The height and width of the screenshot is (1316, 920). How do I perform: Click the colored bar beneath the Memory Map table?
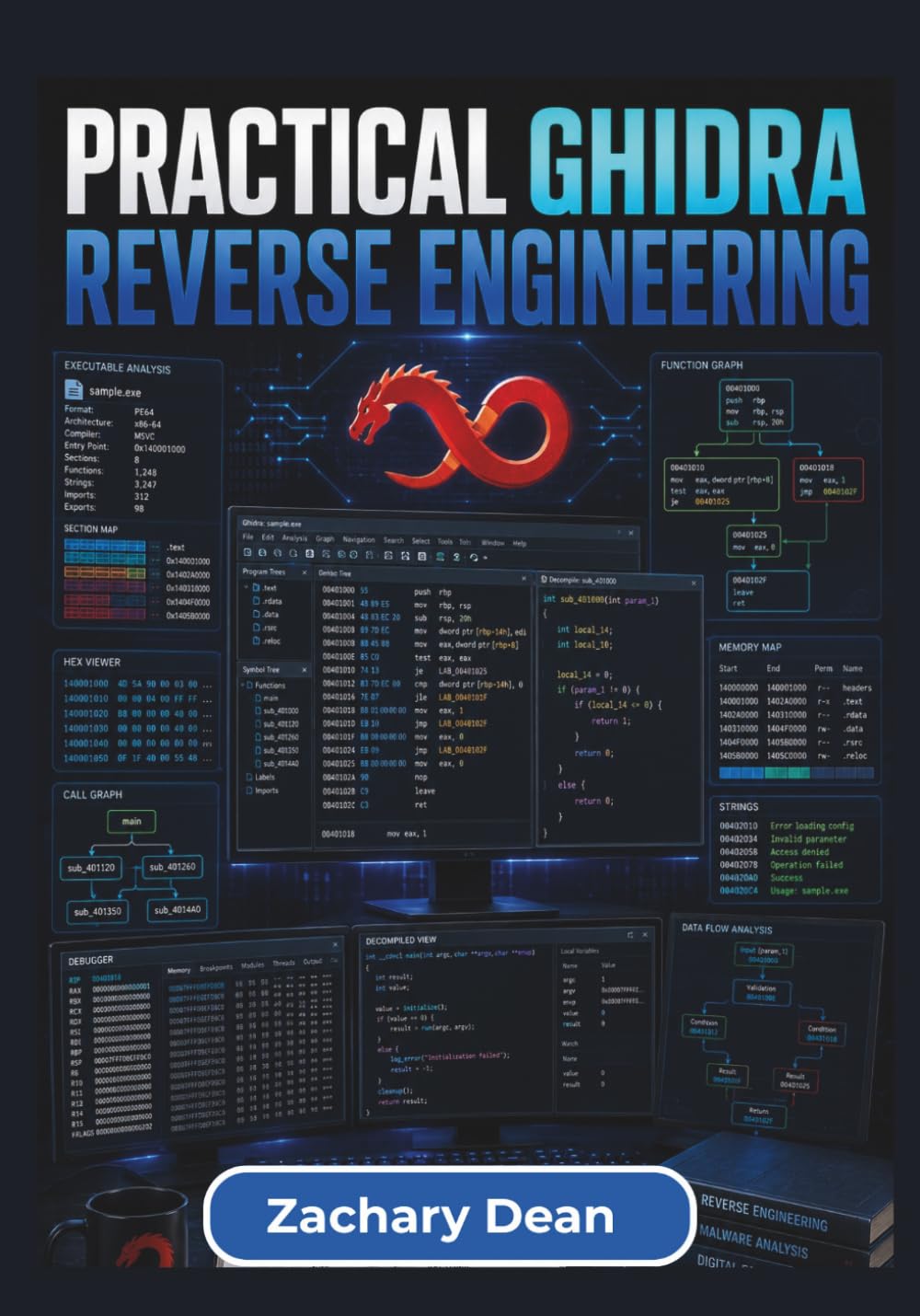click(x=796, y=771)
